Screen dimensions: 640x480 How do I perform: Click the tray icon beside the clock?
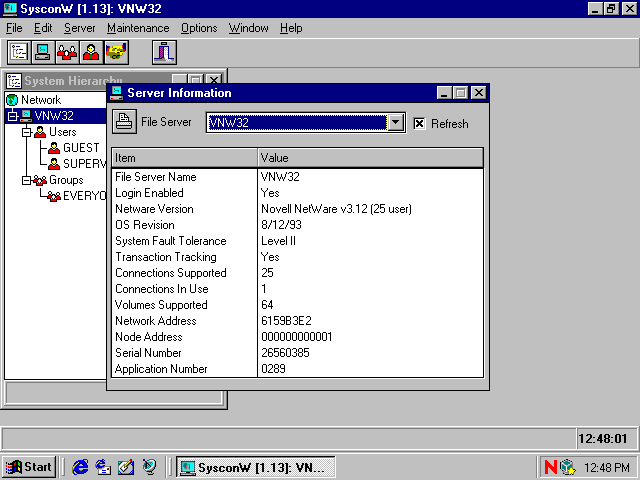click(x=568, y=467)
